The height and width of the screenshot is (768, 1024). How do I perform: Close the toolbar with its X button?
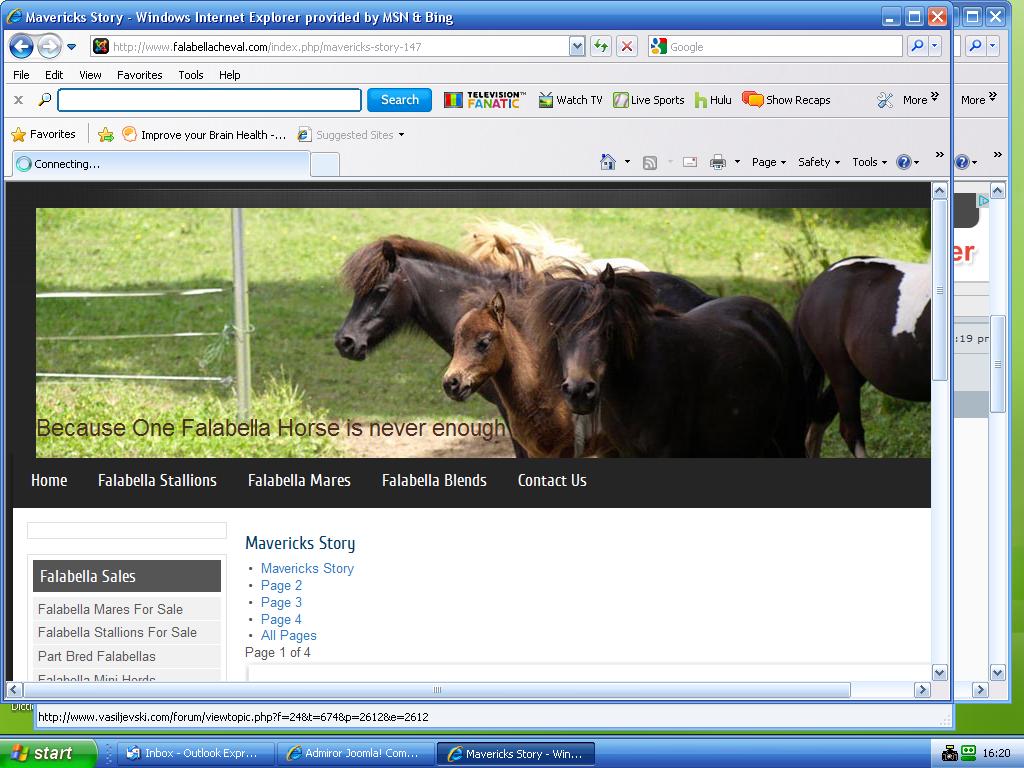(19, 100)
